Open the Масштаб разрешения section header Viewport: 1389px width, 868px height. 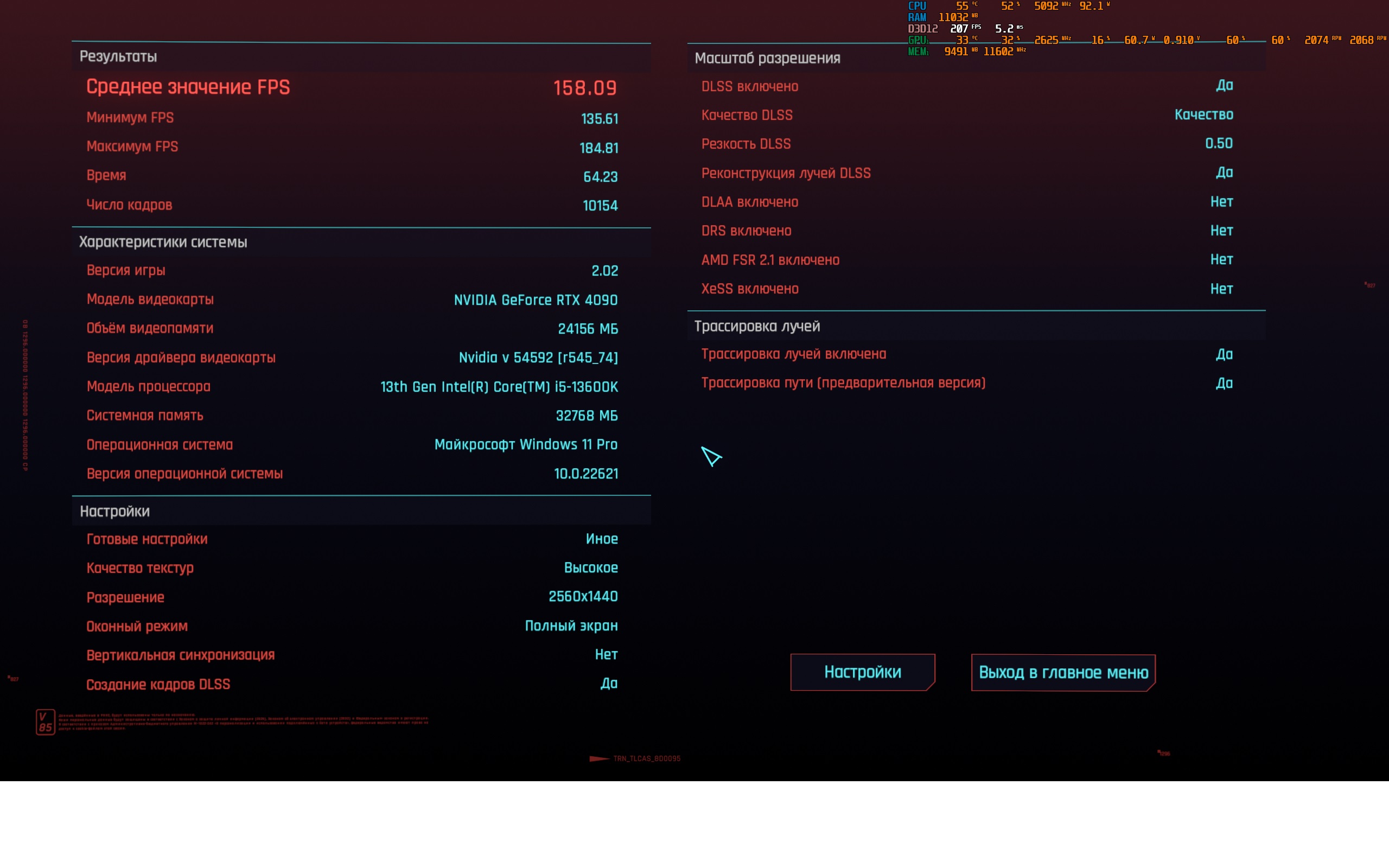click(767, 58)
